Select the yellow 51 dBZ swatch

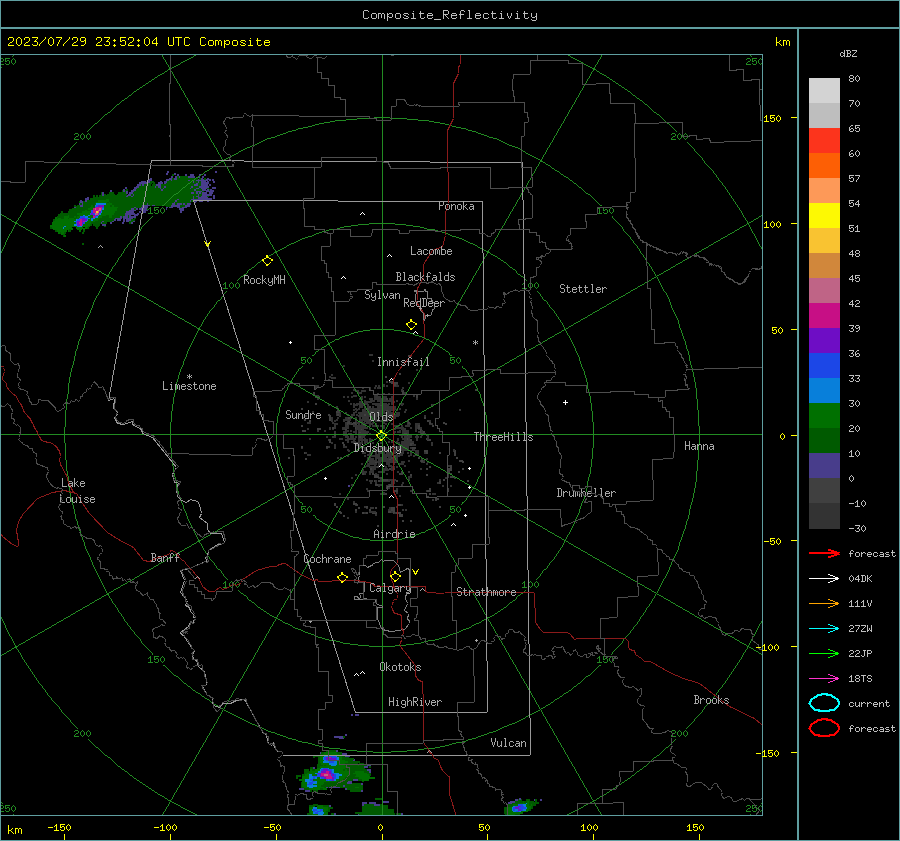tap(824, 215)
